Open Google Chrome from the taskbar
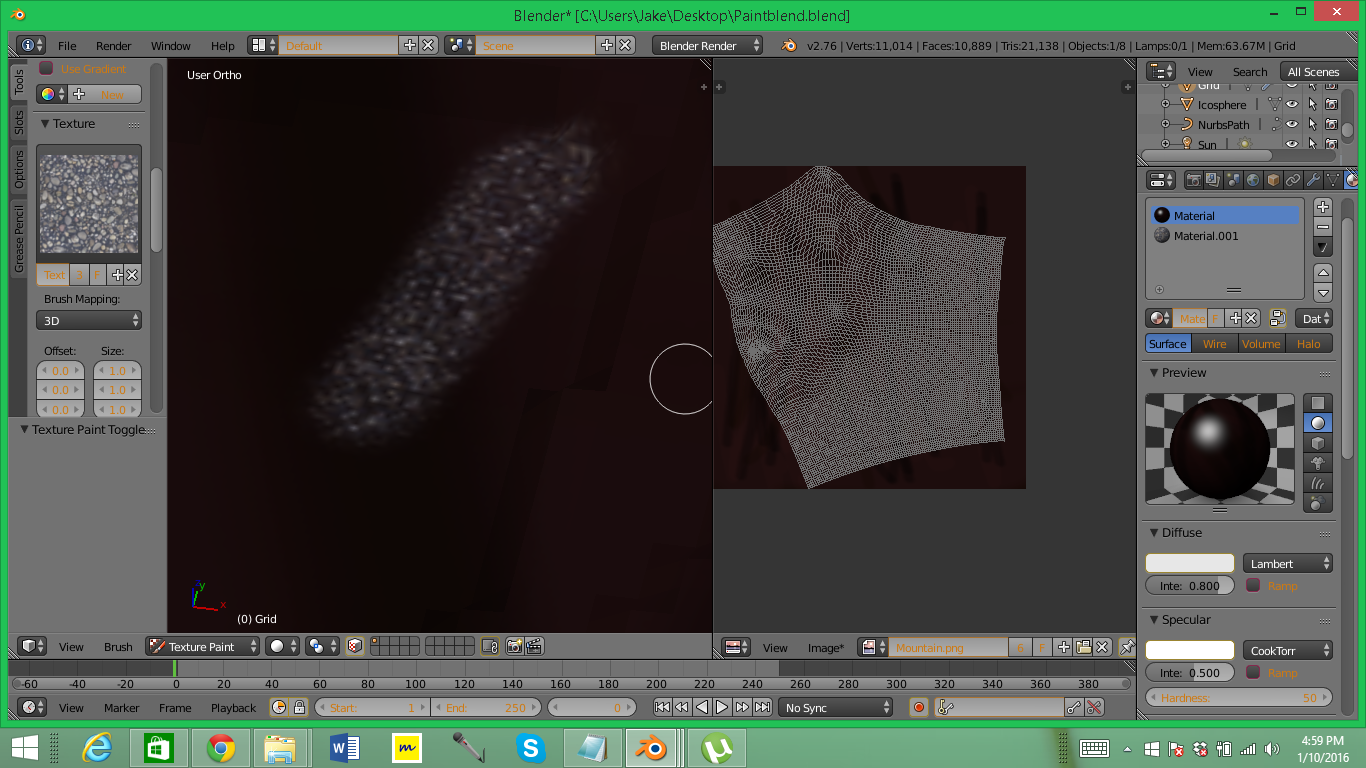The height and width of the screenshot is (768, 1366). (221, 748)
